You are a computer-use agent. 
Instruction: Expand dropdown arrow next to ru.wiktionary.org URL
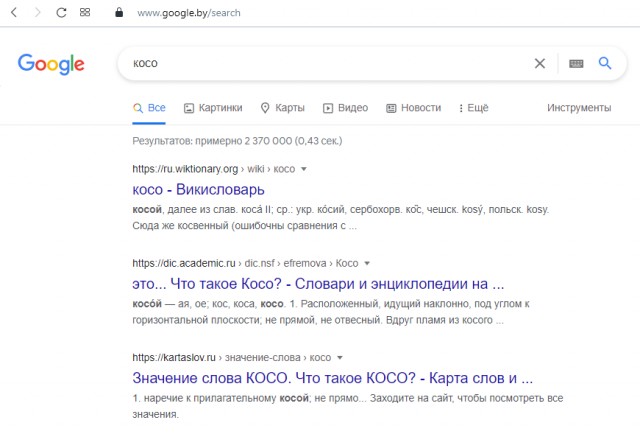304,169
